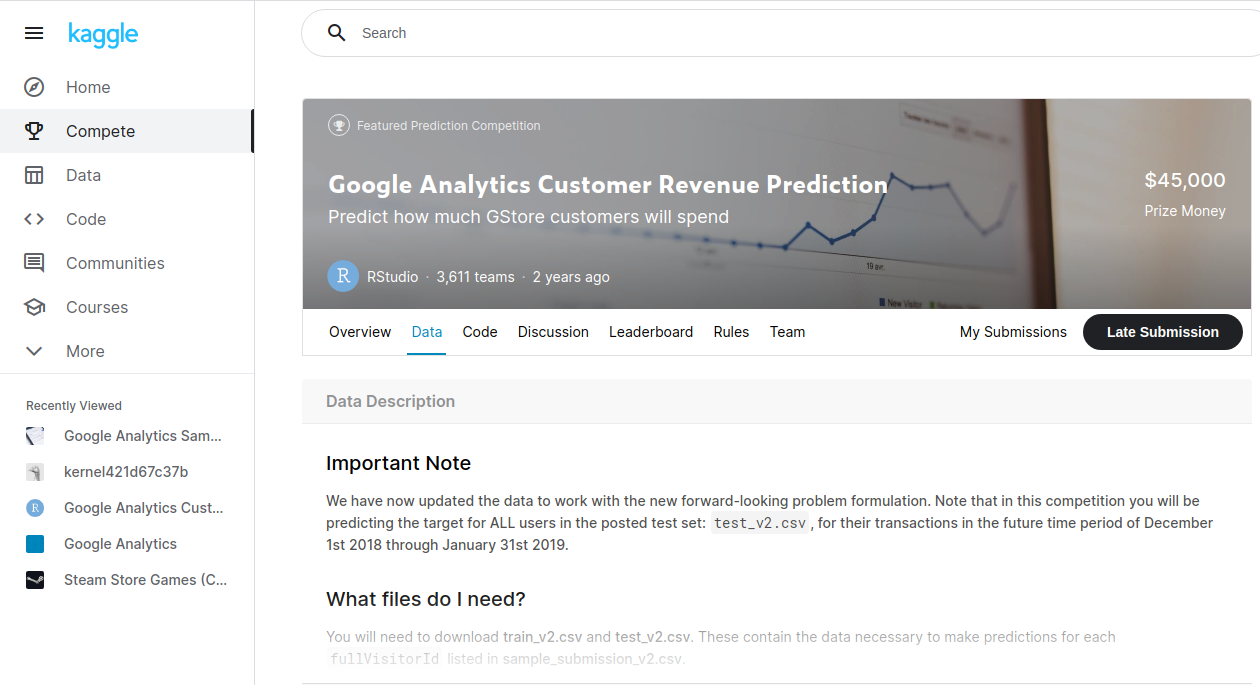Click the Code brackets icon
The width and height of the screenshot is (1260, 685).
tap(34, 219)
